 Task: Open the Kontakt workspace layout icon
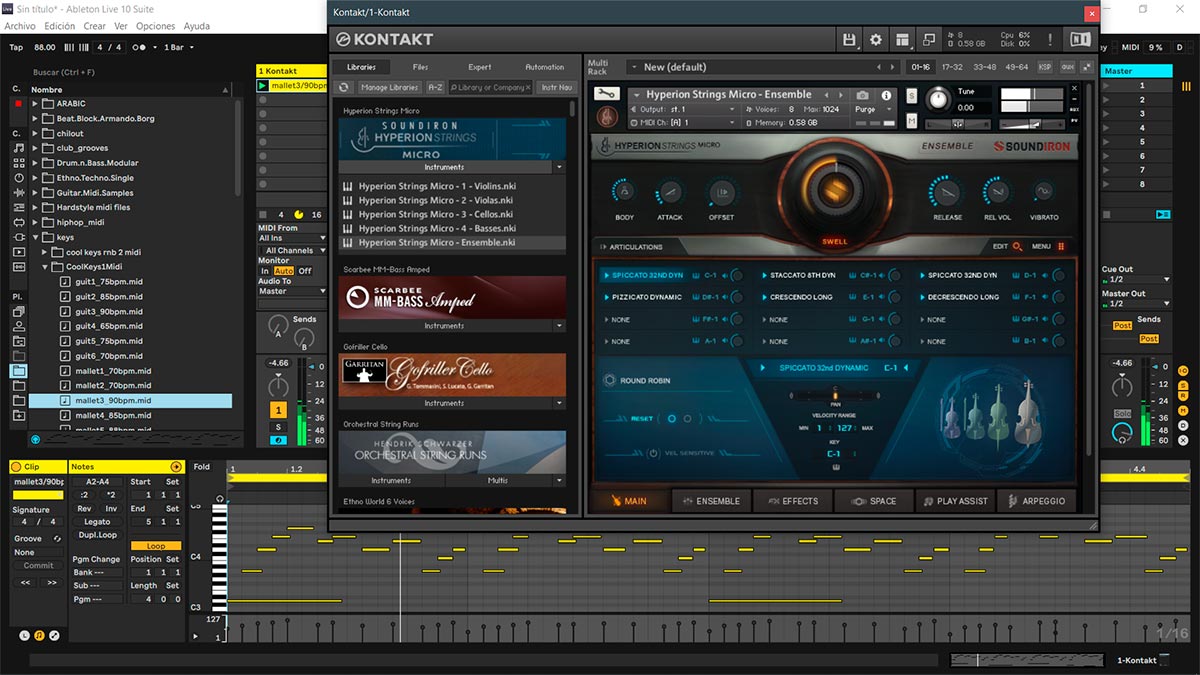pyautogui.click(x=903, y=40)
